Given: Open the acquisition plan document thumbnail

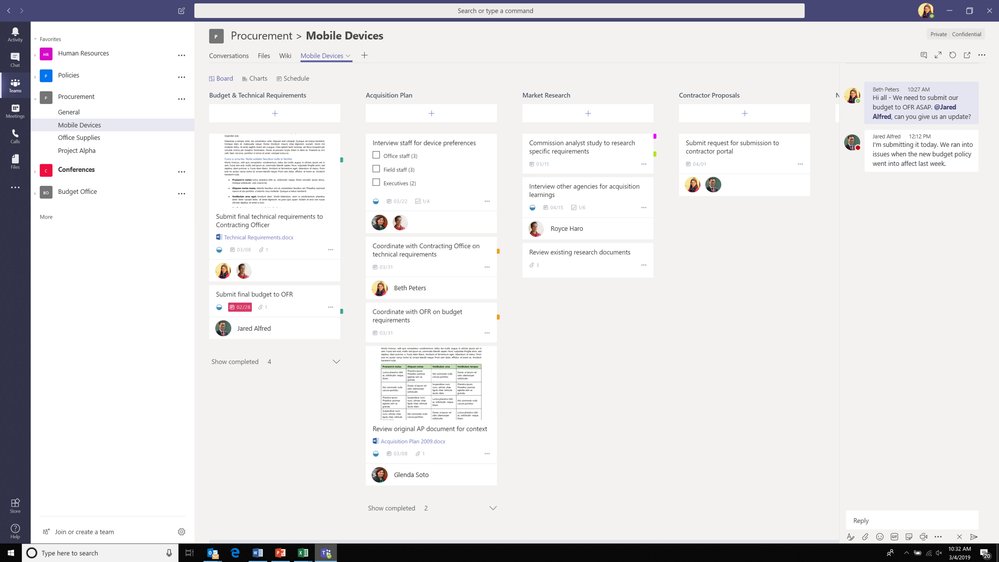Looking at the screenshot, I should point(431,384).
